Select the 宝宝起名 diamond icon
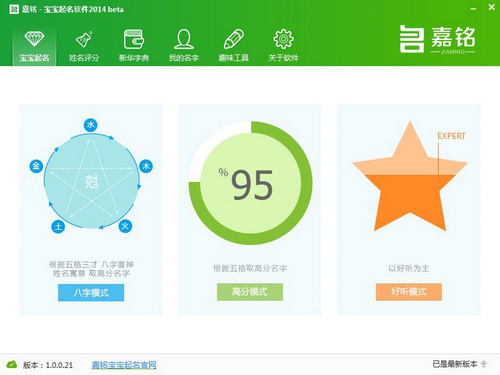 (34, 39)
